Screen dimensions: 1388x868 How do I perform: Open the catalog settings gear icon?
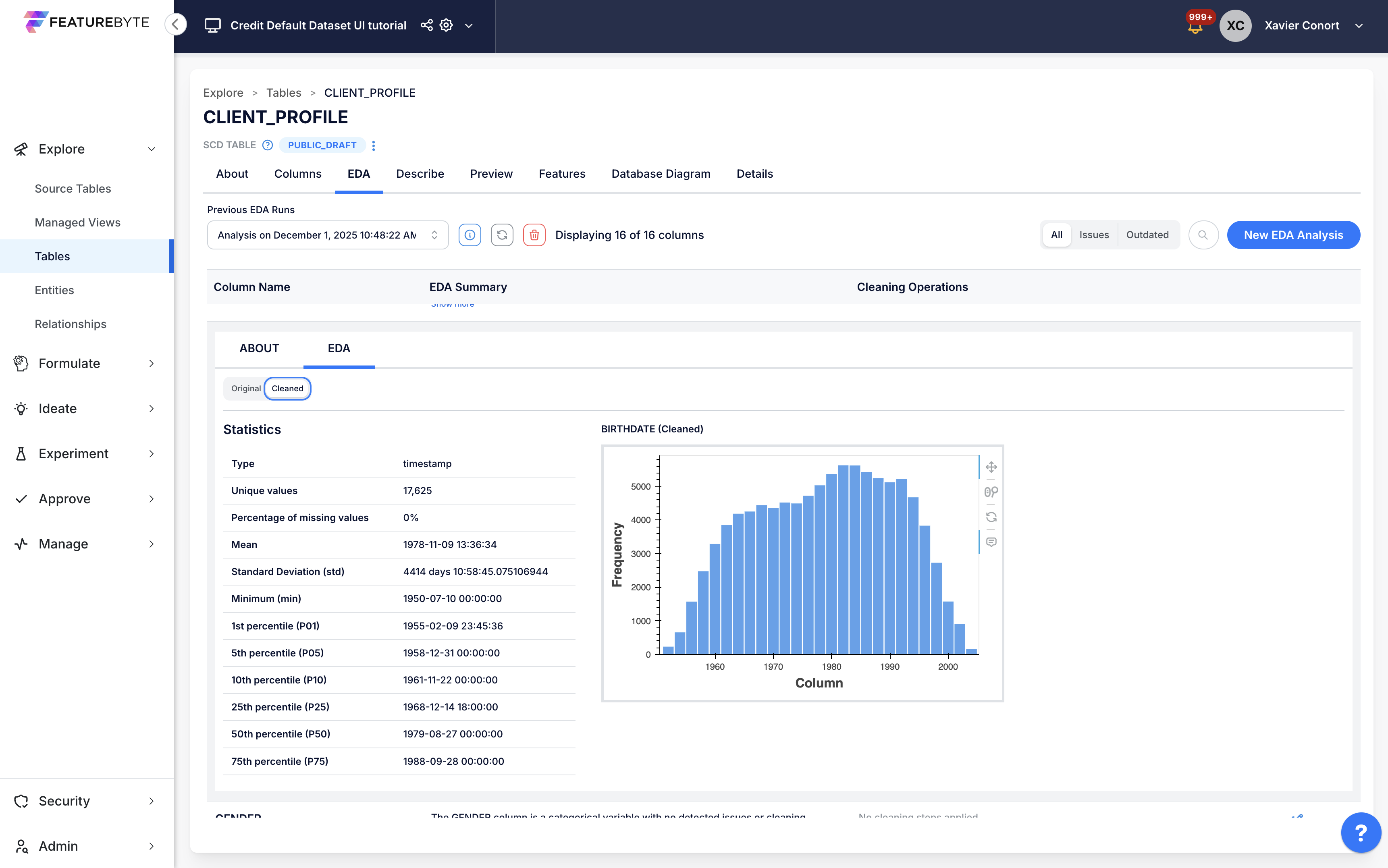446,25
